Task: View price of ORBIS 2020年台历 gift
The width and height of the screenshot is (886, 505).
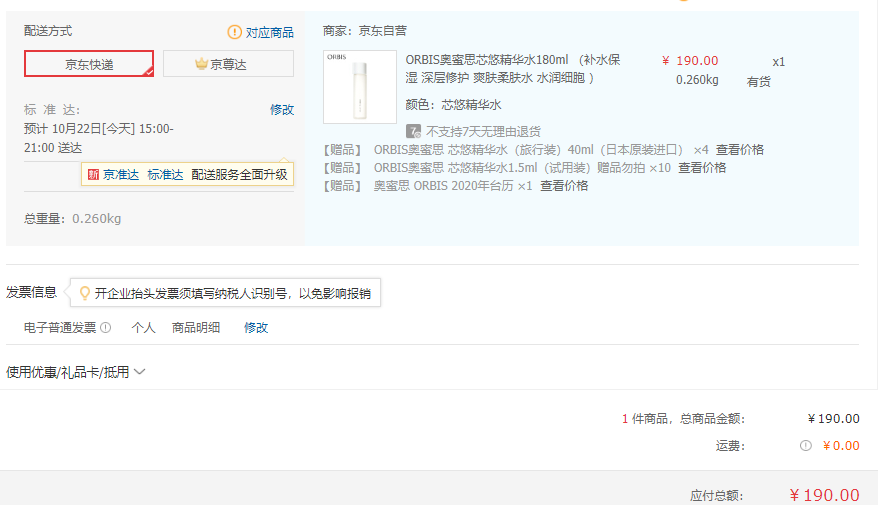Action: coord(564,186)
